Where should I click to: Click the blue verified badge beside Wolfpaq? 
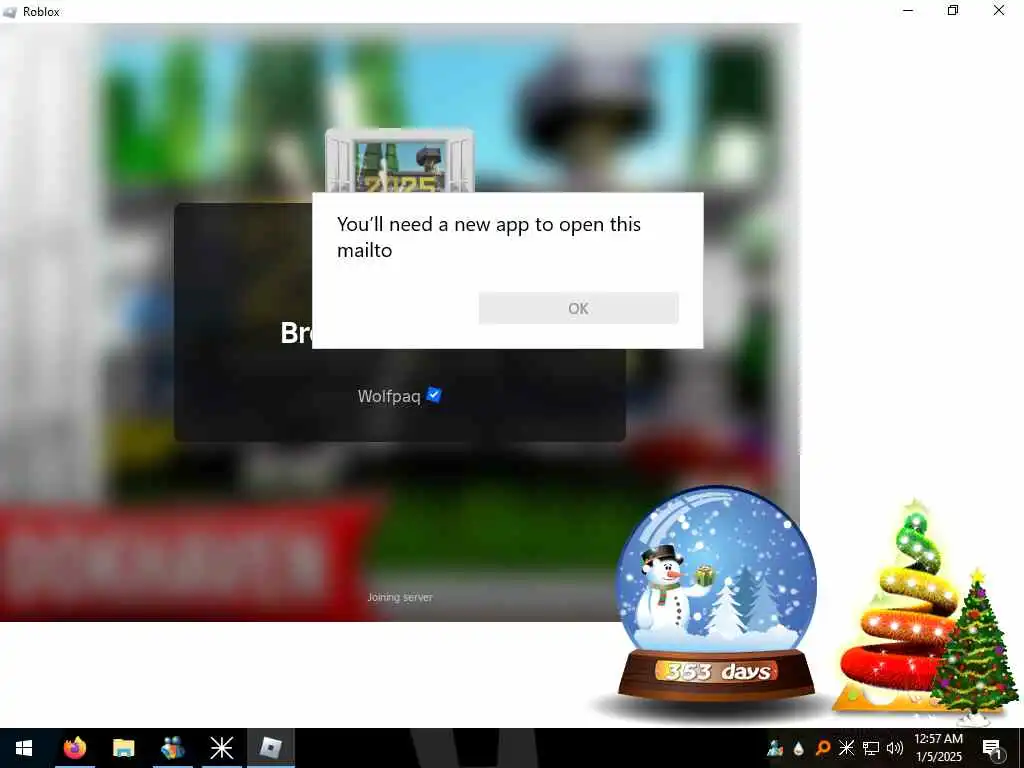click(434, 395)
